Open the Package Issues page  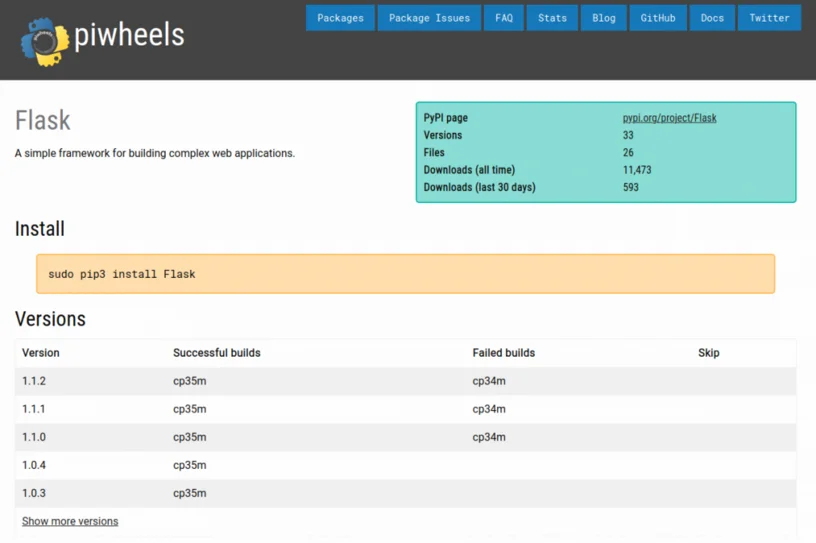pyautogui.click(x=429, y=18)
